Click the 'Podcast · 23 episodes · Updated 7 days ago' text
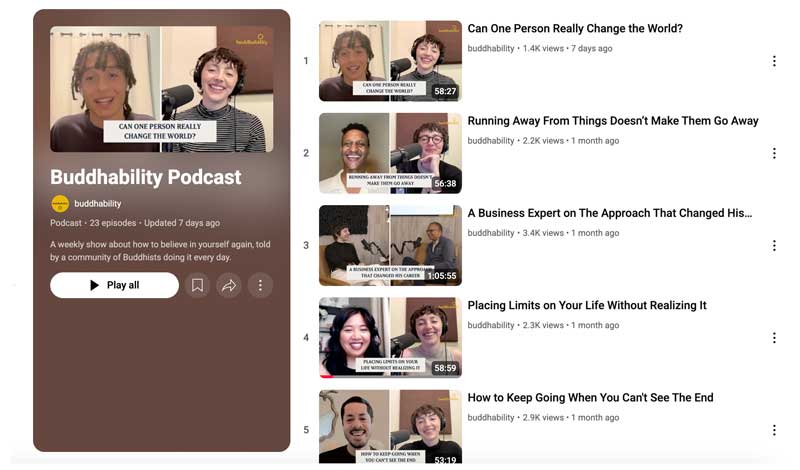Image resolution: width=800 pixels, height=470 pixels. coord(135,223)
